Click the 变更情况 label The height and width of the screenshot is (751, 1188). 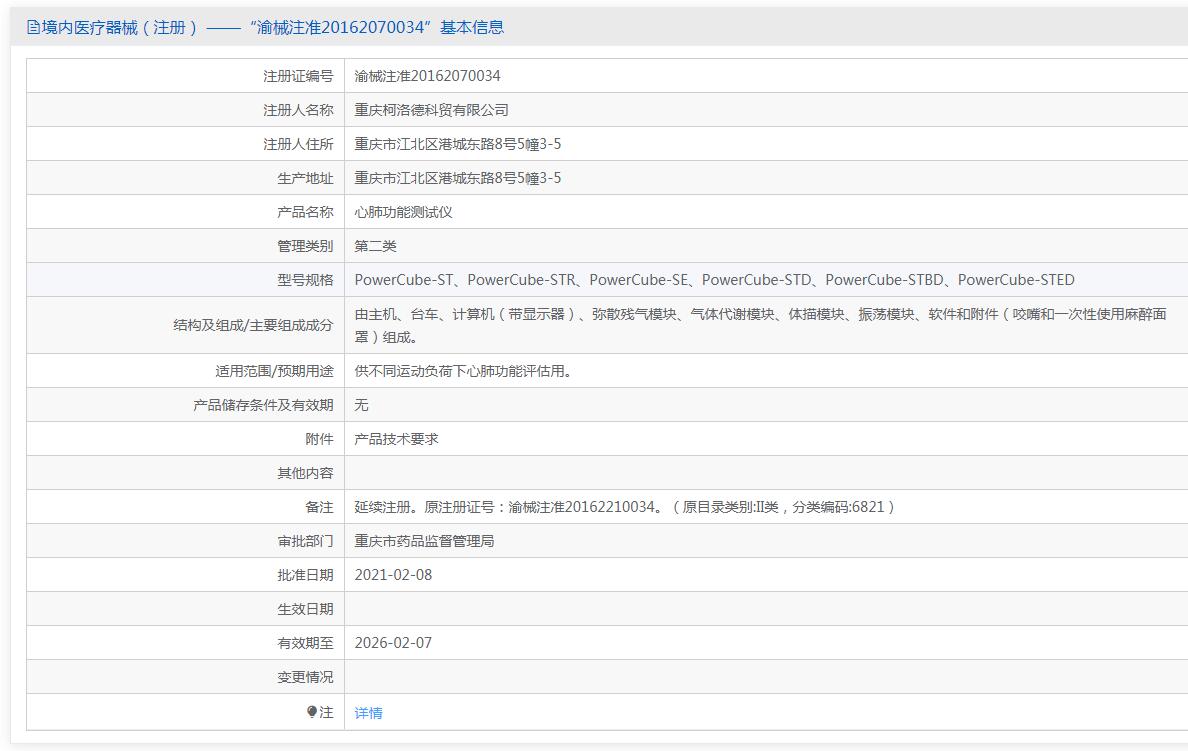[x=305, y=677]
